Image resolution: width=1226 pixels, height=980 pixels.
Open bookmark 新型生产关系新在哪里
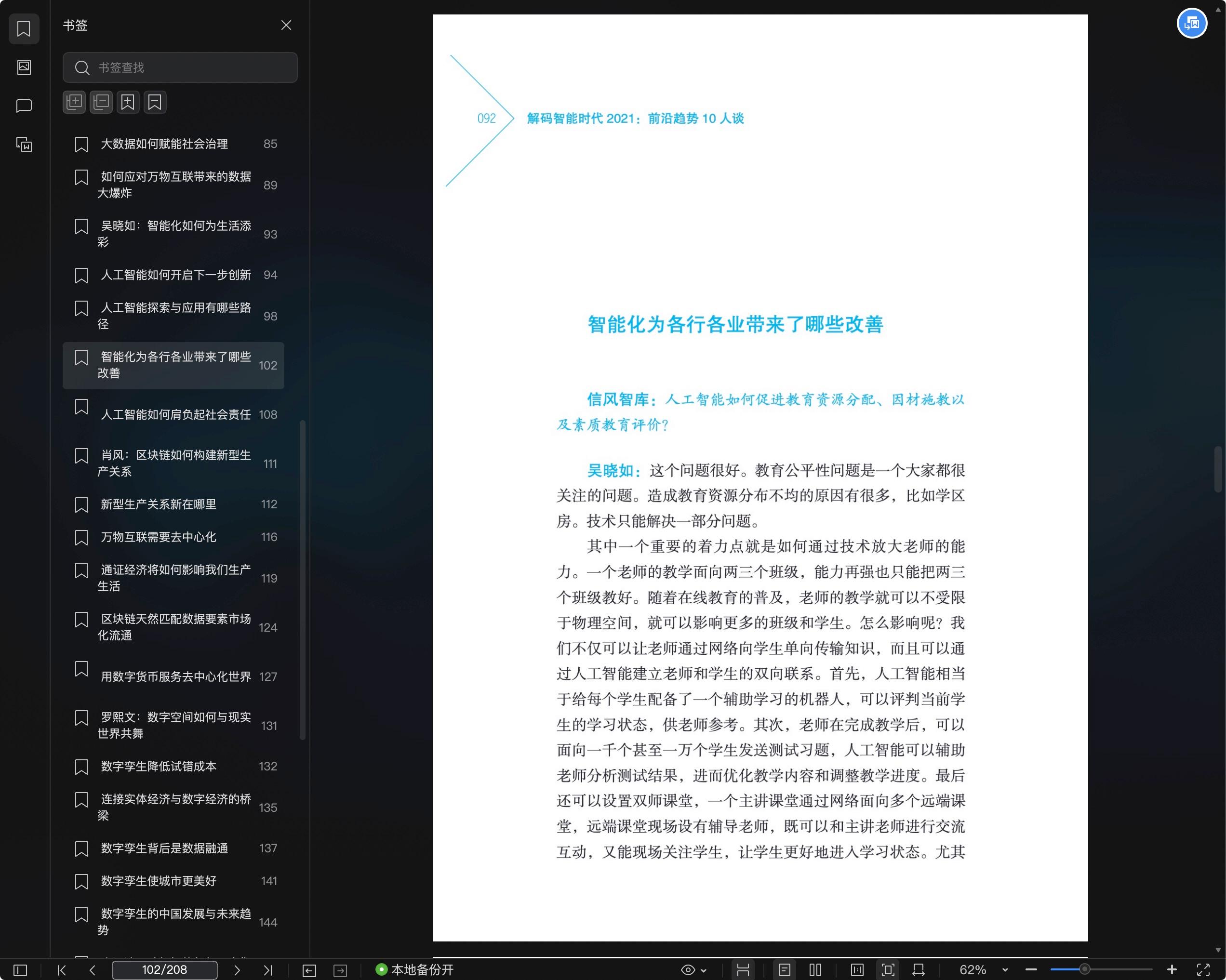coord(173,504)
